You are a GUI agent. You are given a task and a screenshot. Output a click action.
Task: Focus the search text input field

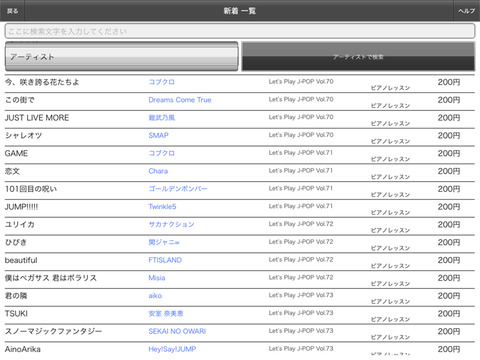[240, 31]
